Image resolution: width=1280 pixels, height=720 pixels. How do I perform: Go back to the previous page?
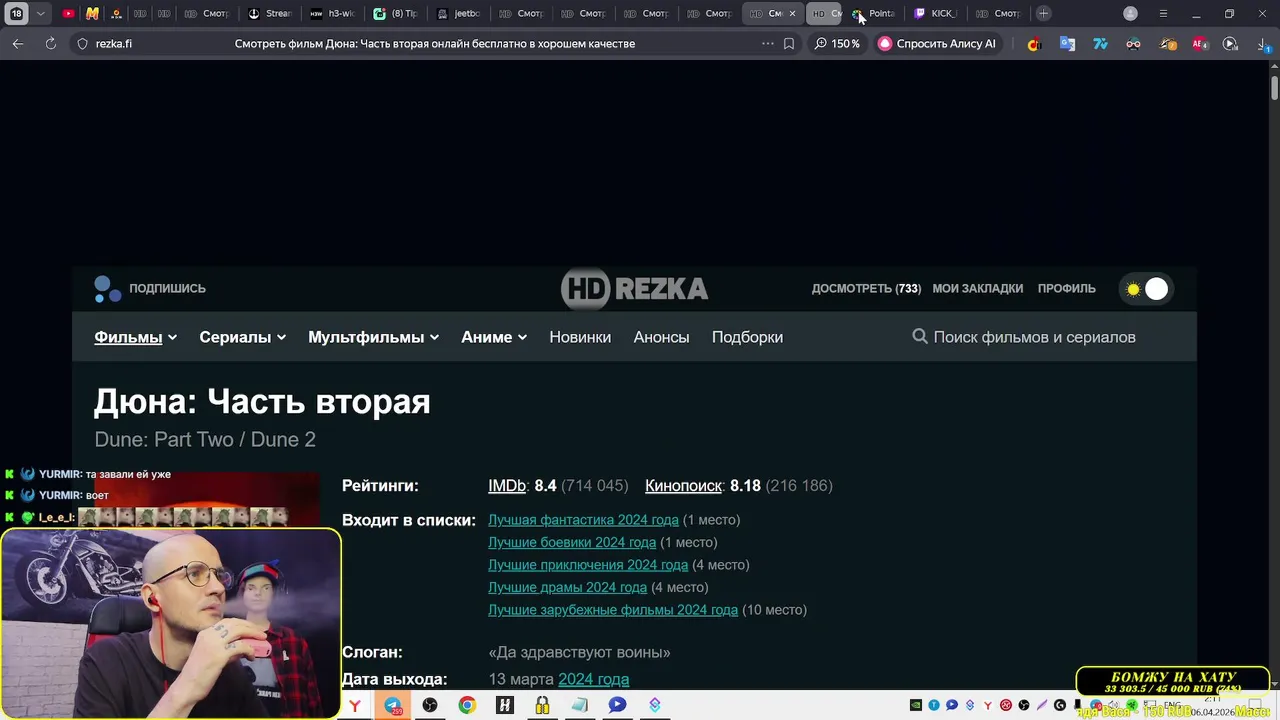coord(18,44)
